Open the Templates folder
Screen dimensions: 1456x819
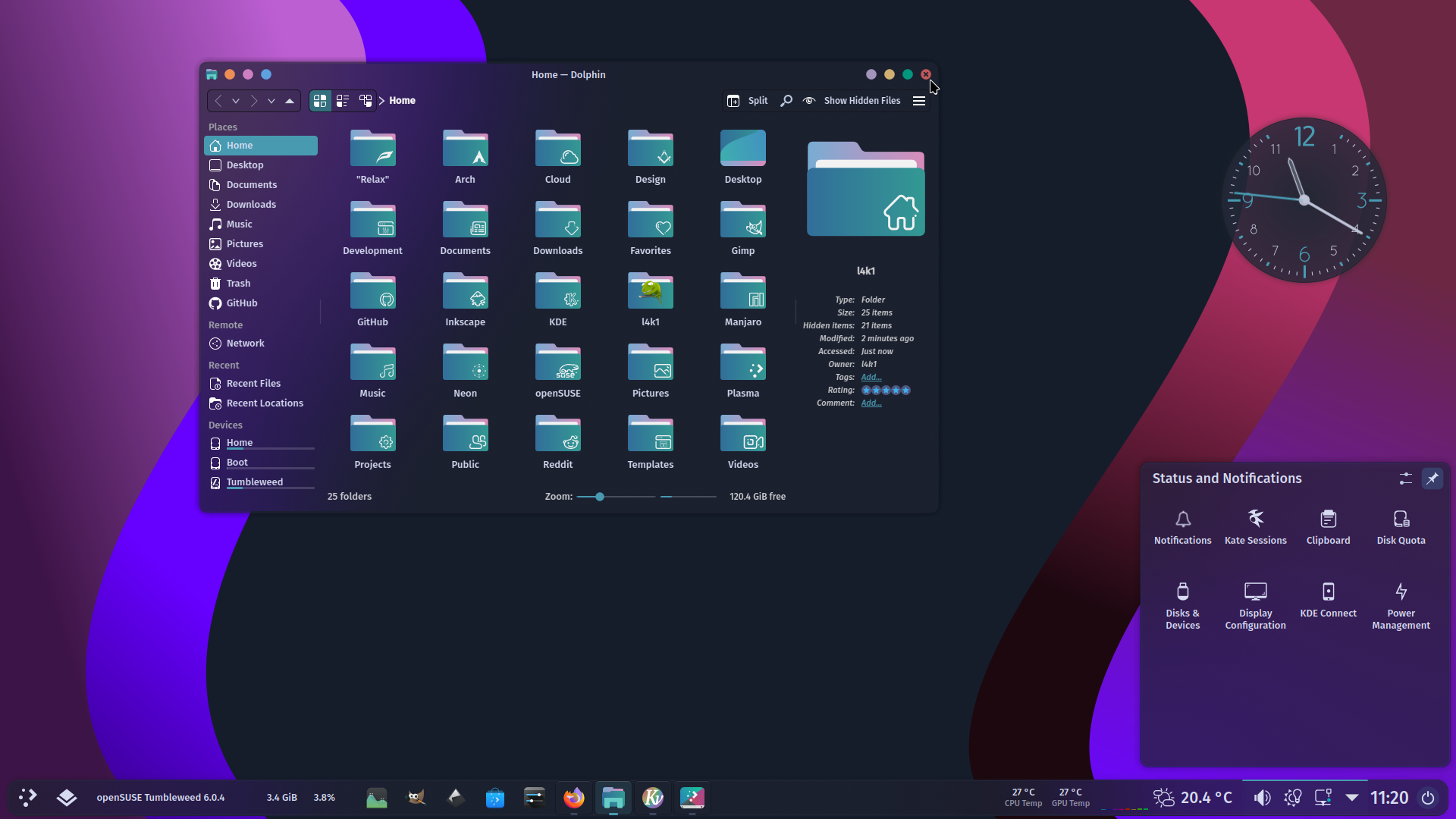650,442
